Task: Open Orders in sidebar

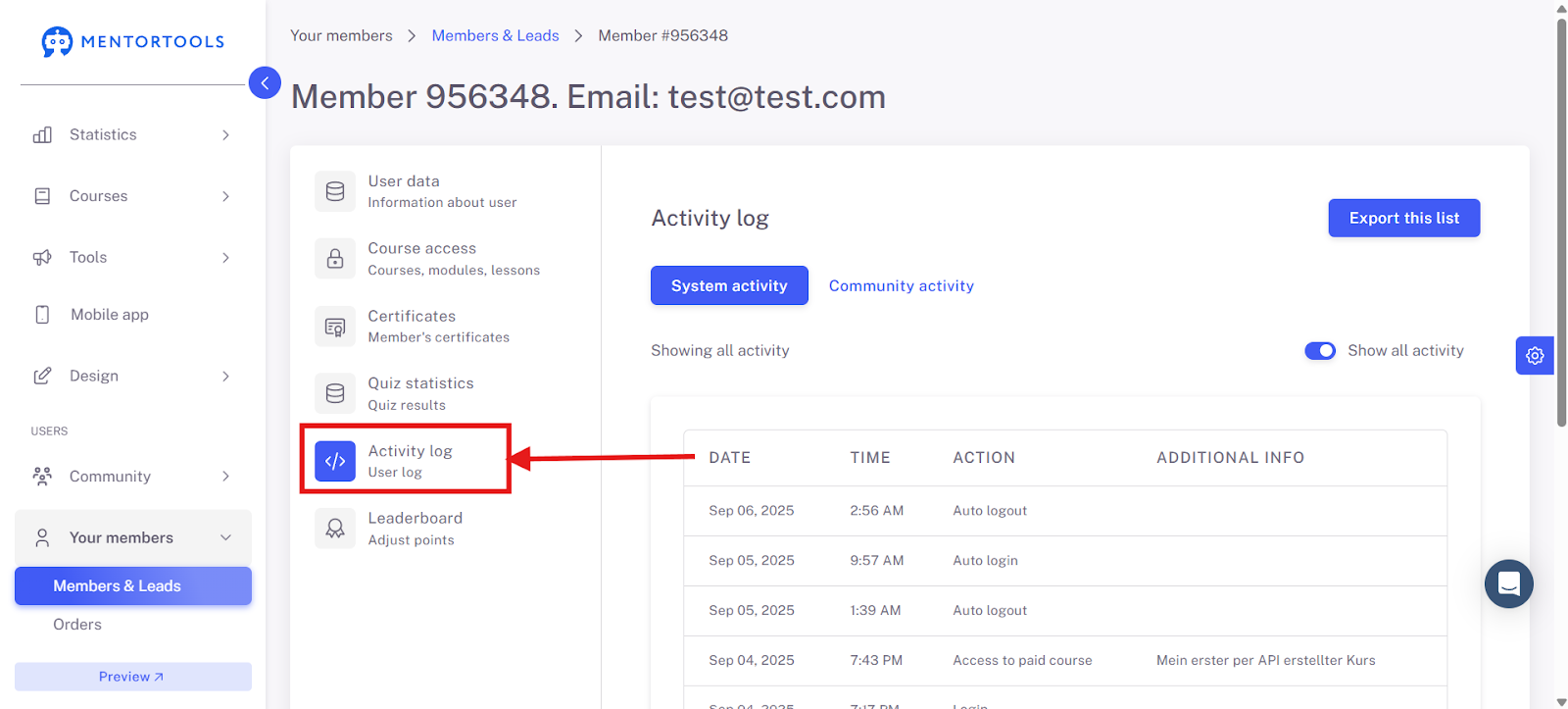Action: pos(77,625)
